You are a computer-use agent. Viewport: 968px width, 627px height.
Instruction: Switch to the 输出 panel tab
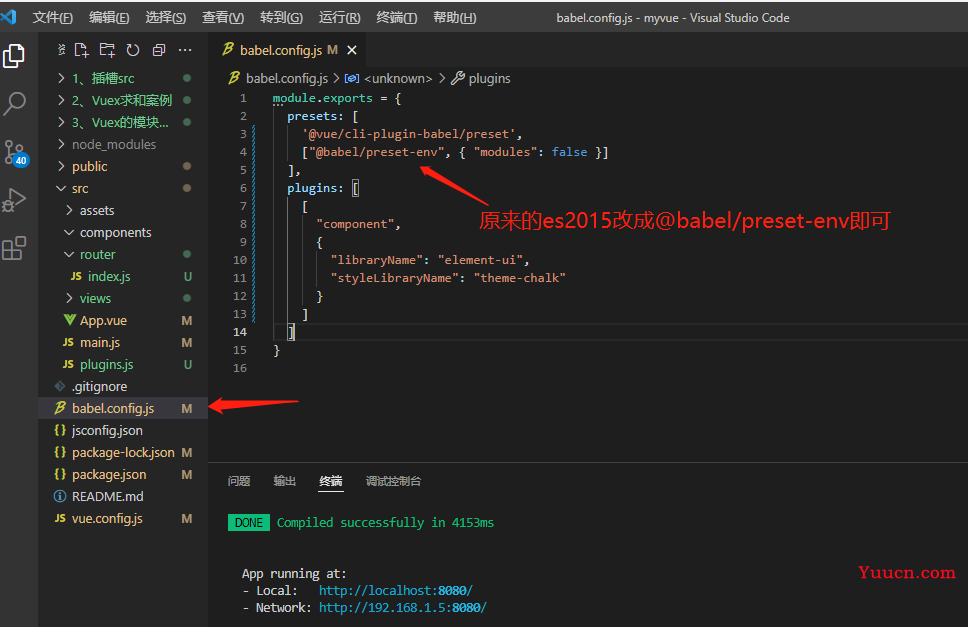[x=285, y=481]
